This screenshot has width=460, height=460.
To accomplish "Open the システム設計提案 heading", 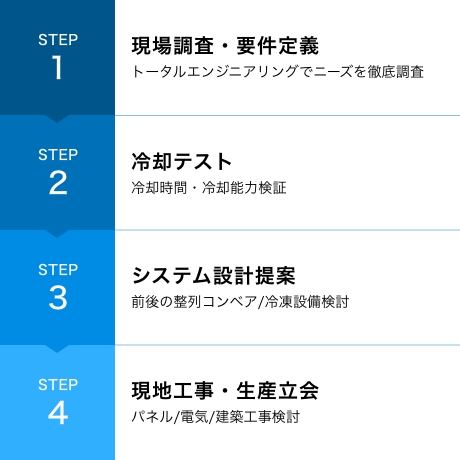I will pos(213,276).
